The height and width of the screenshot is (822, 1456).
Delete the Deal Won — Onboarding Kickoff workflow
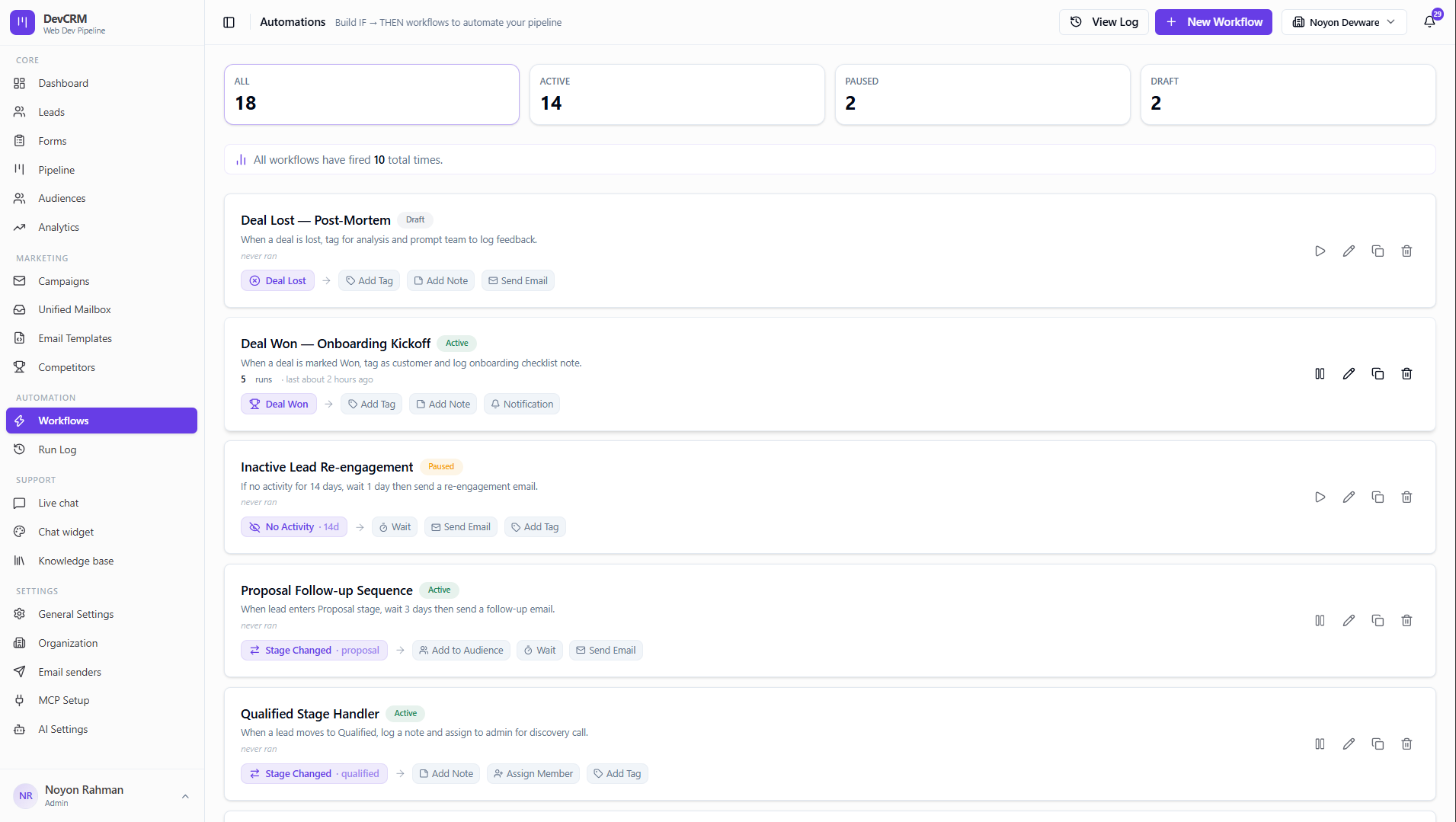coord(1407,373)
